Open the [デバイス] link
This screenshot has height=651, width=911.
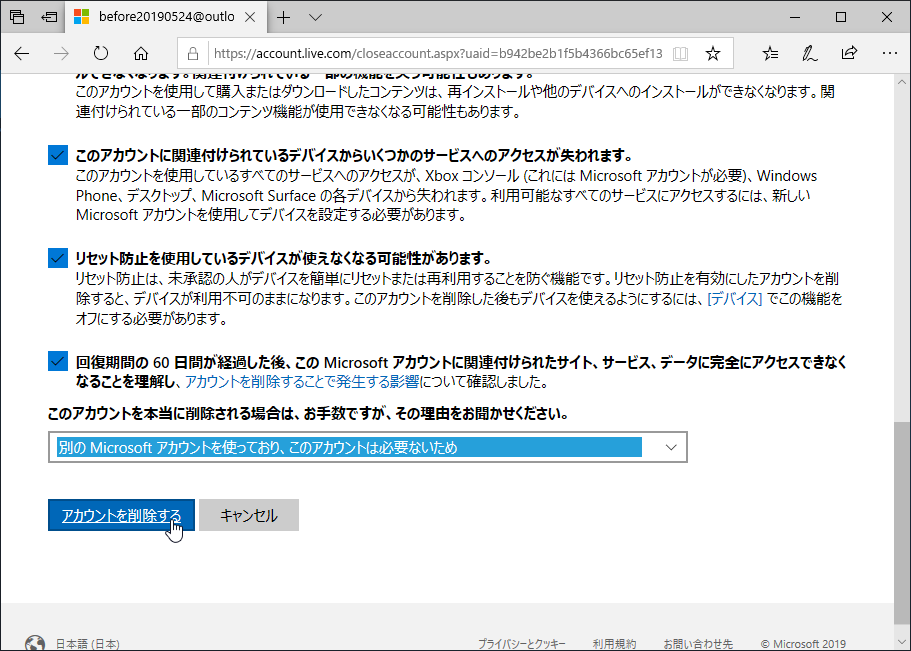click(734, 299)
